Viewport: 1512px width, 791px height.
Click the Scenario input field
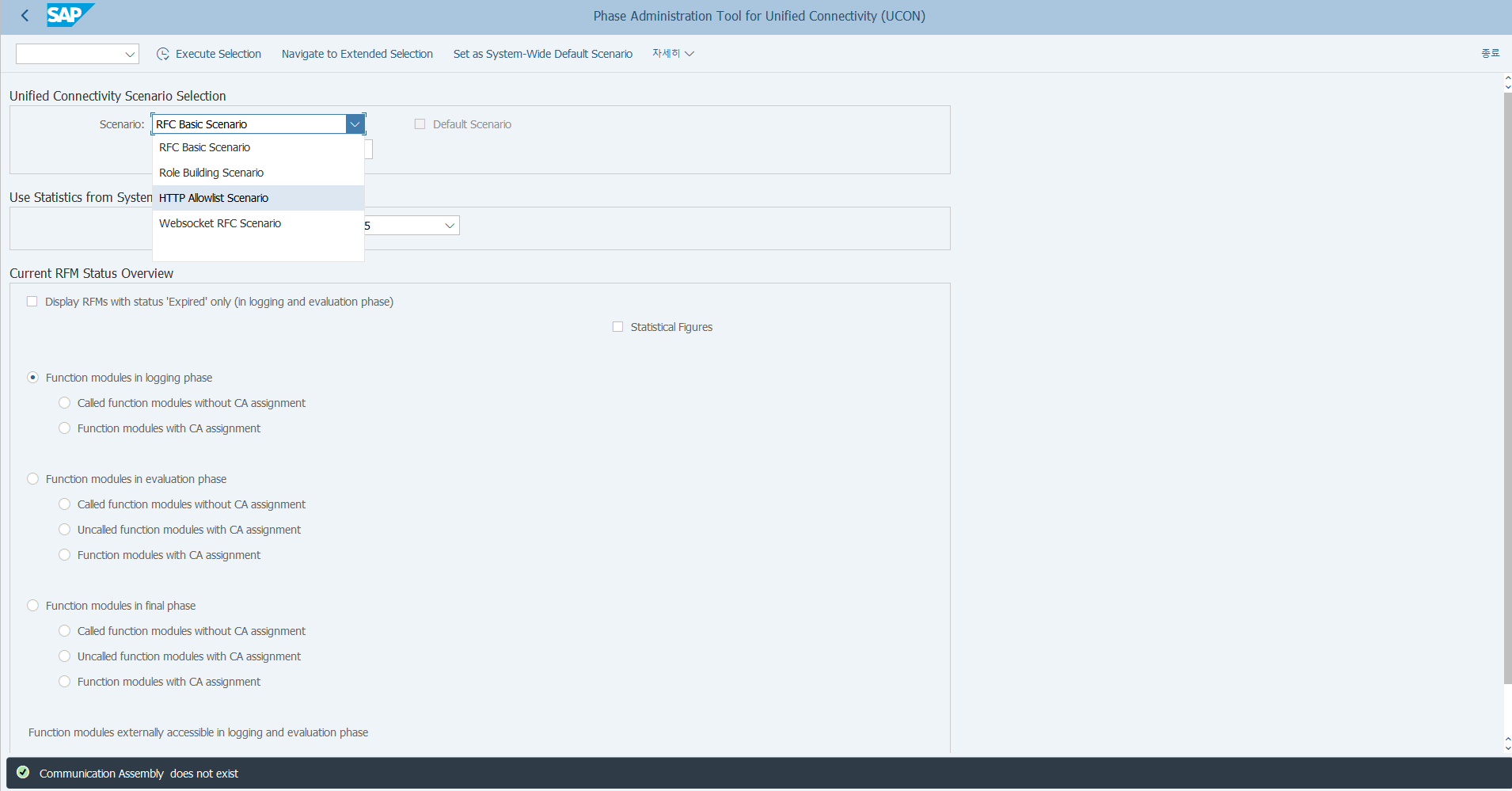(249, 124)
